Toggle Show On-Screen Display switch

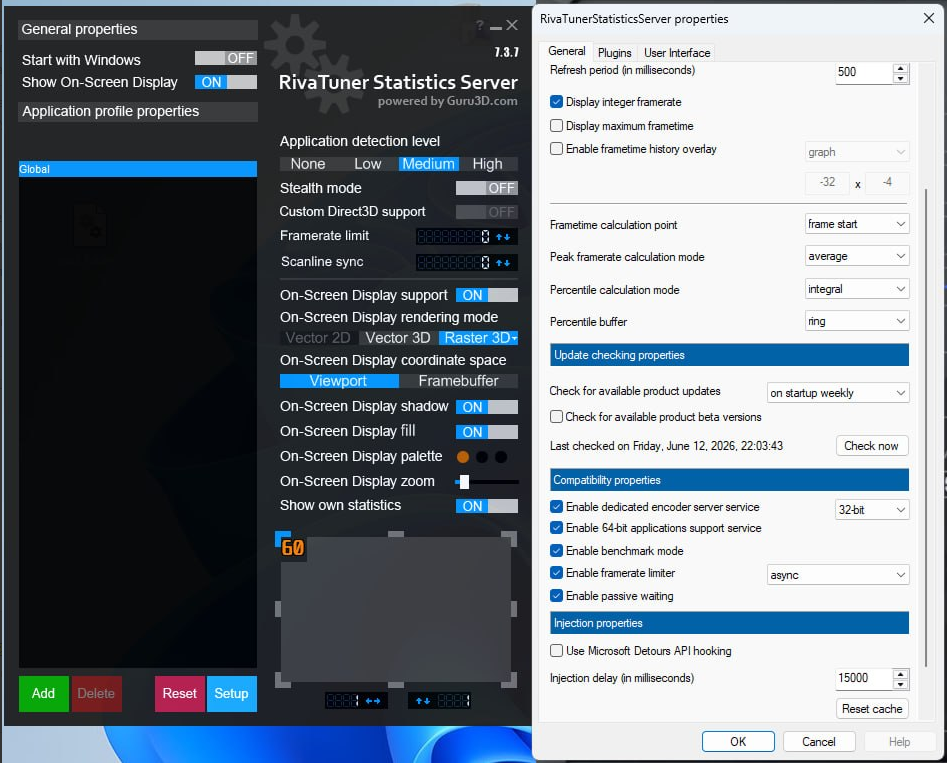pyautogui.click(x=226, y=82)
